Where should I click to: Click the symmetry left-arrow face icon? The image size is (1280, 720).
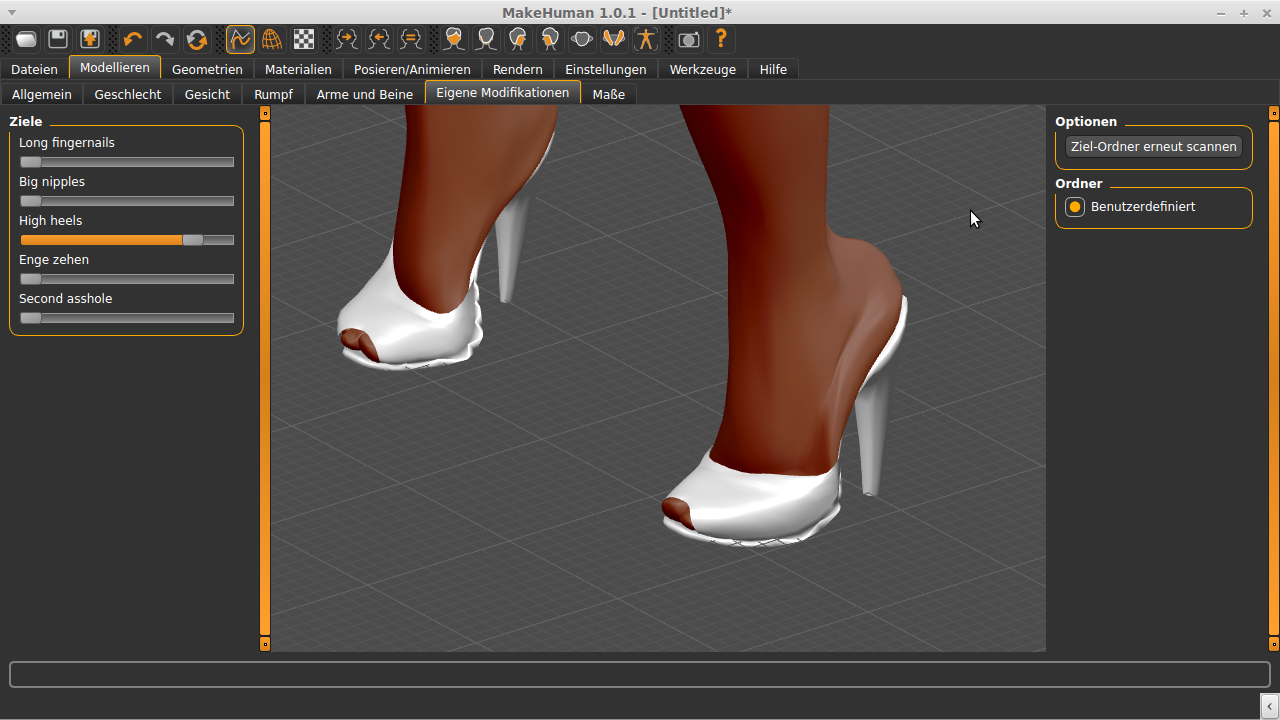click(x=379, y=39)
